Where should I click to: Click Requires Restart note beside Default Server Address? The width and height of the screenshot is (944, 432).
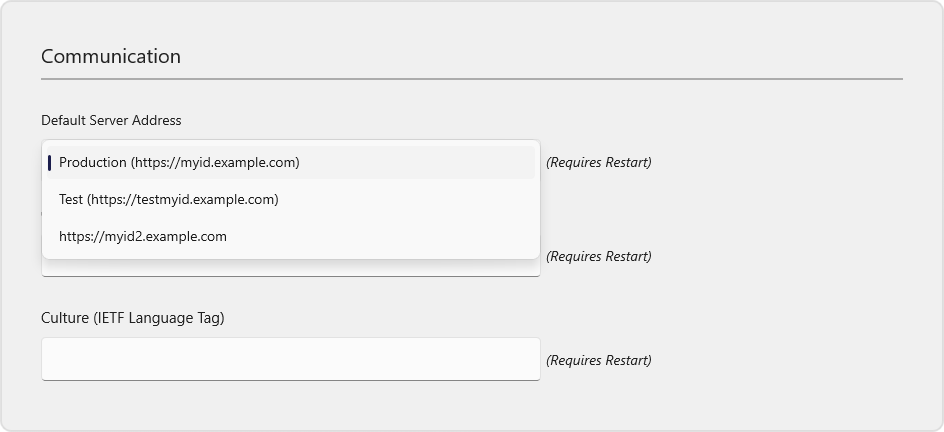pos(598,162)
